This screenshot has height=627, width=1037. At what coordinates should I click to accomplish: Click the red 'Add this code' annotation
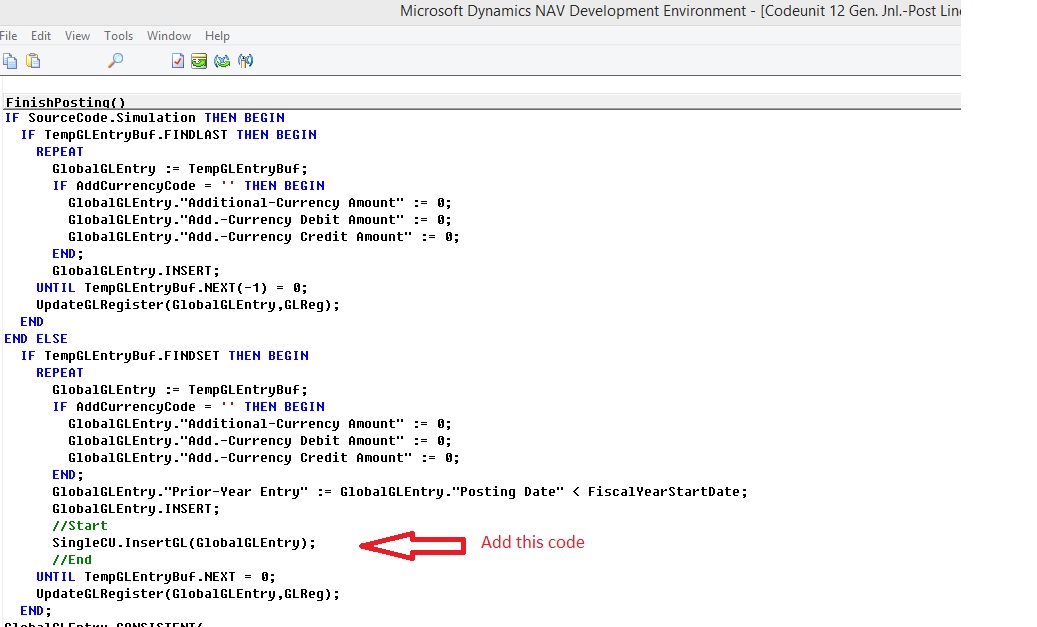tap(532, 542)
